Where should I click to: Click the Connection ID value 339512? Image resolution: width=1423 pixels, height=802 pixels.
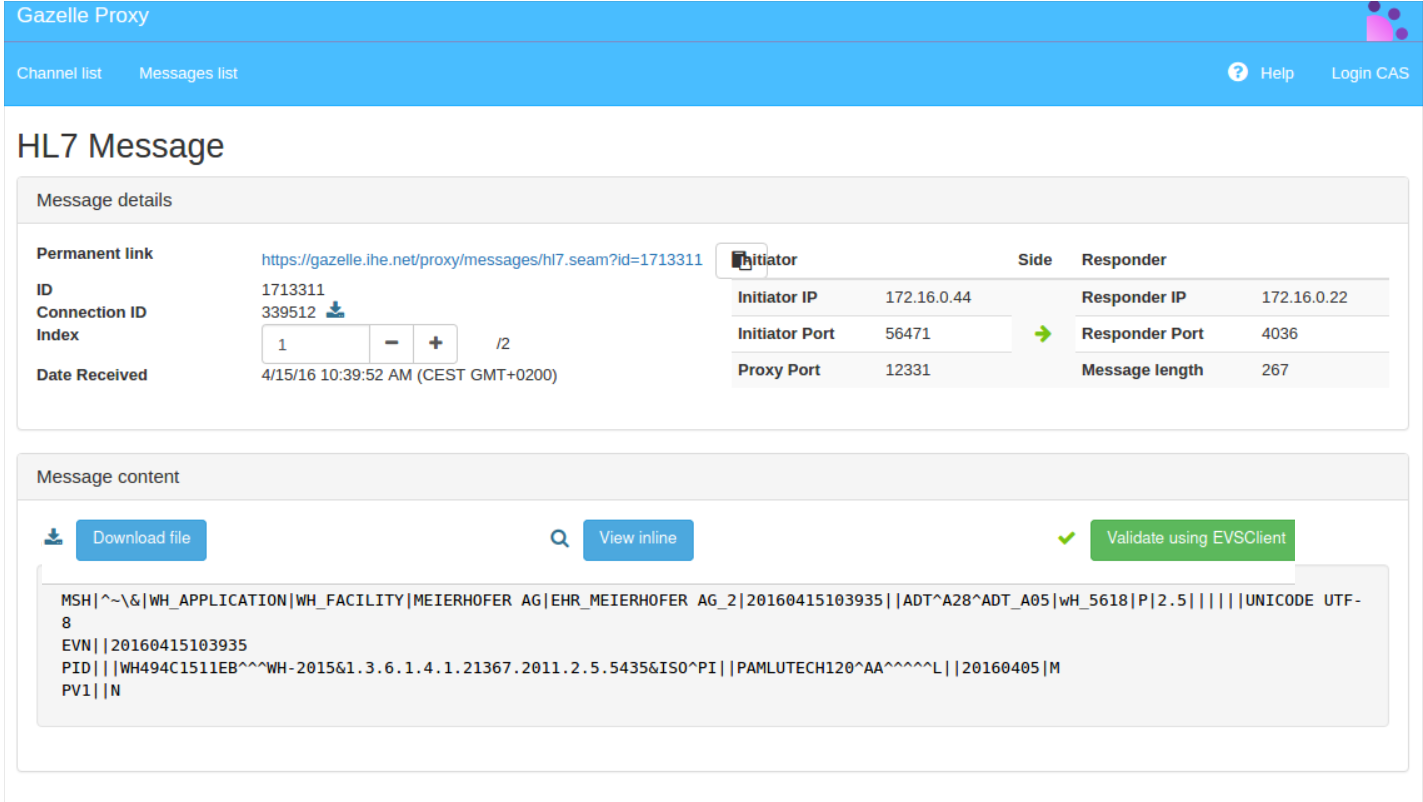[x=289, y=312]
